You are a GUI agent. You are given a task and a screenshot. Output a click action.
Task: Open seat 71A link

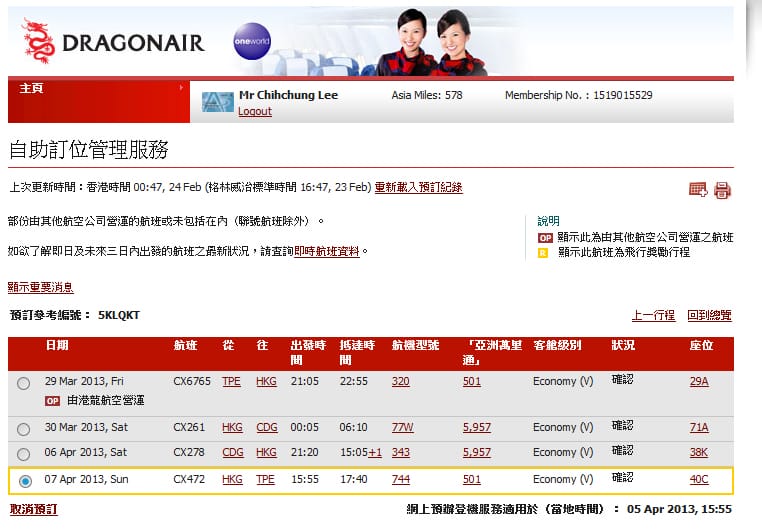tap(699, 427)
